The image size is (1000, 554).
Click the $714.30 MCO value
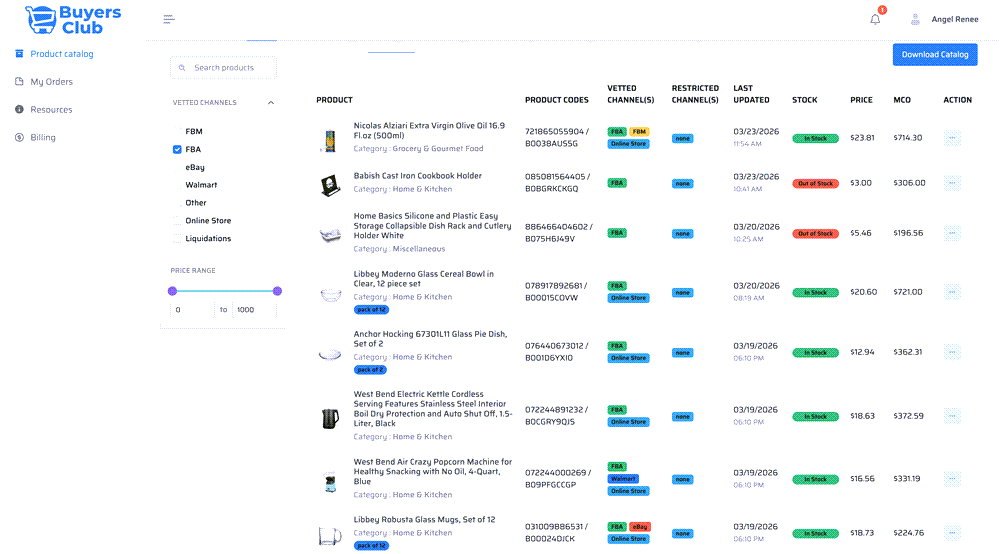pos(908,138)
